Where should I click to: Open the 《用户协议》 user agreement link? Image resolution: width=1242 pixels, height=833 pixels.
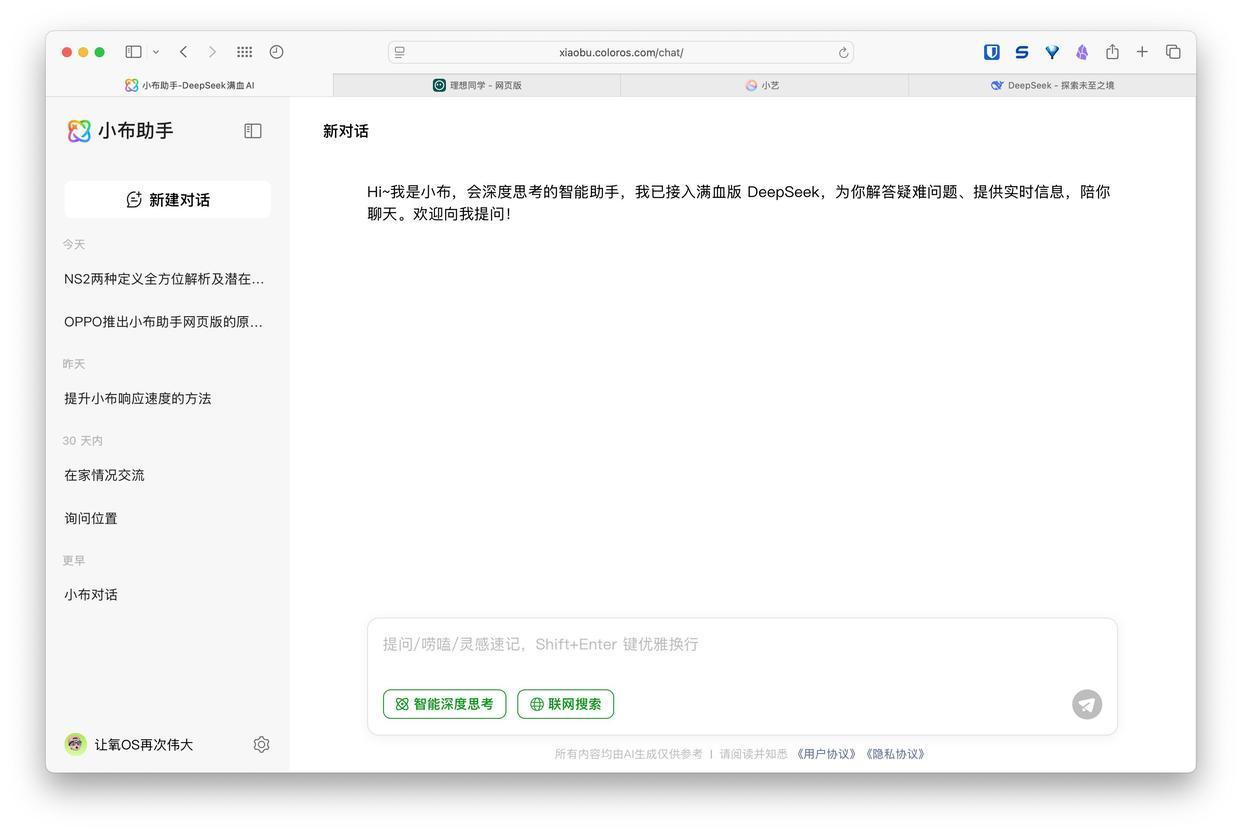click(824, 753)
